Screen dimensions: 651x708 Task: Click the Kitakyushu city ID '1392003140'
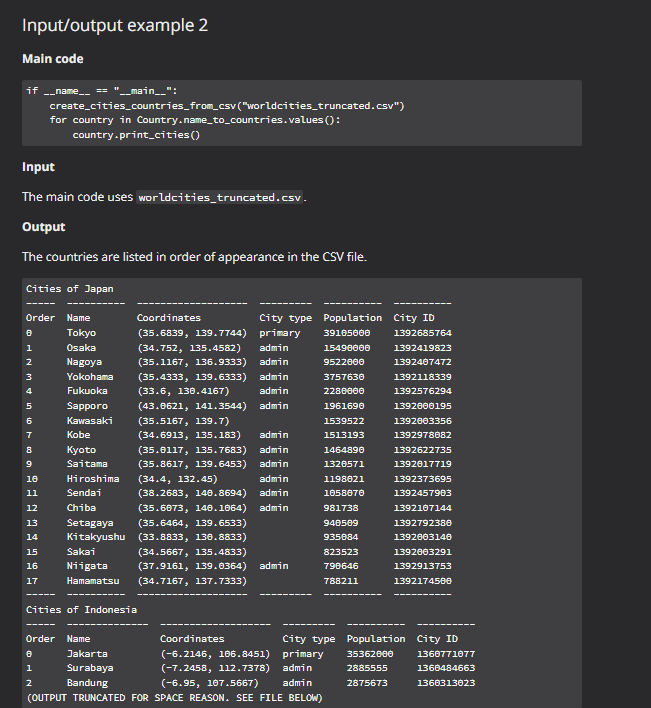coord(423,536)
